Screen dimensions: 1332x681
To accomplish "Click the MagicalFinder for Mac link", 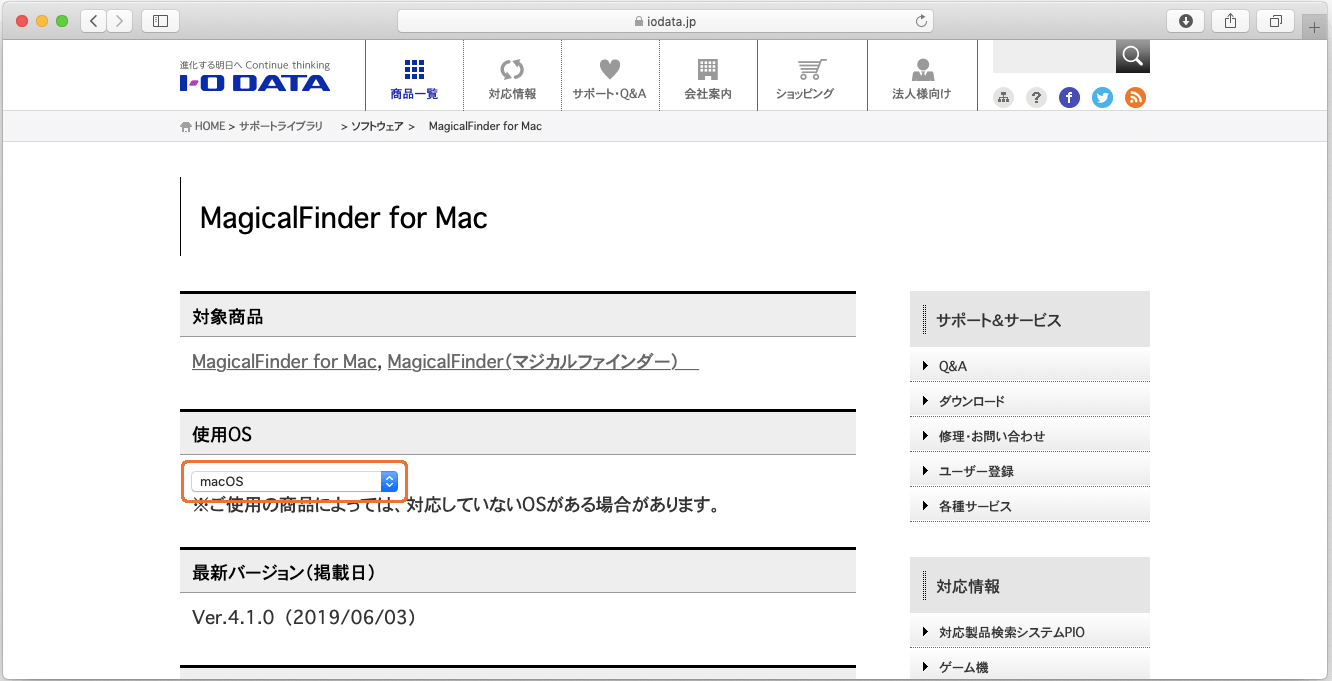I will [284, 361].
